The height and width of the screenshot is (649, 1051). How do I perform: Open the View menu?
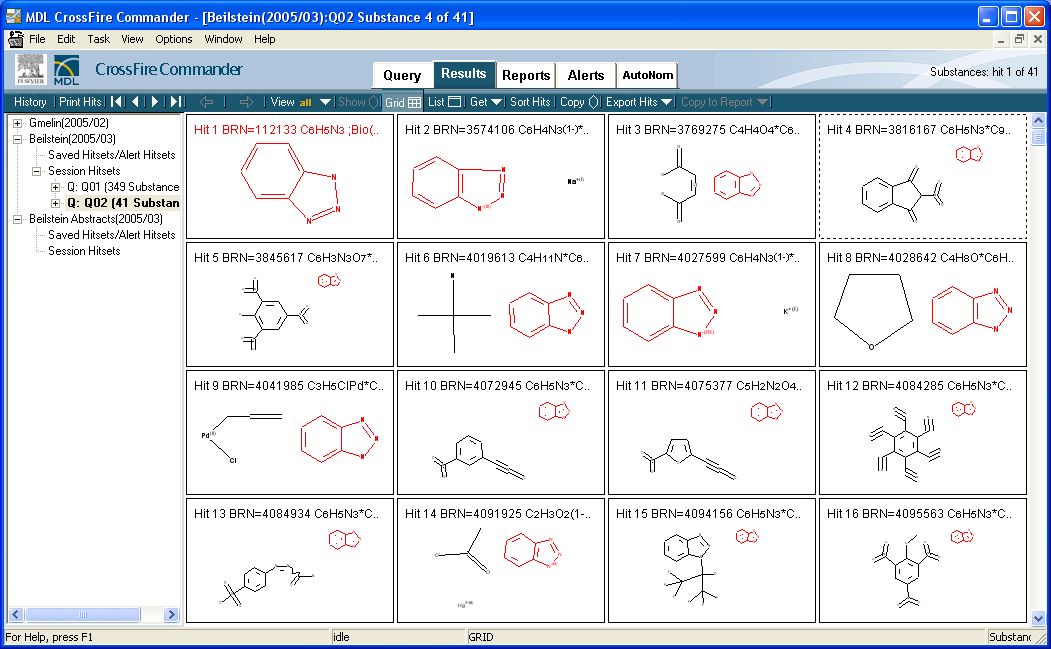(x=132, y=39)
